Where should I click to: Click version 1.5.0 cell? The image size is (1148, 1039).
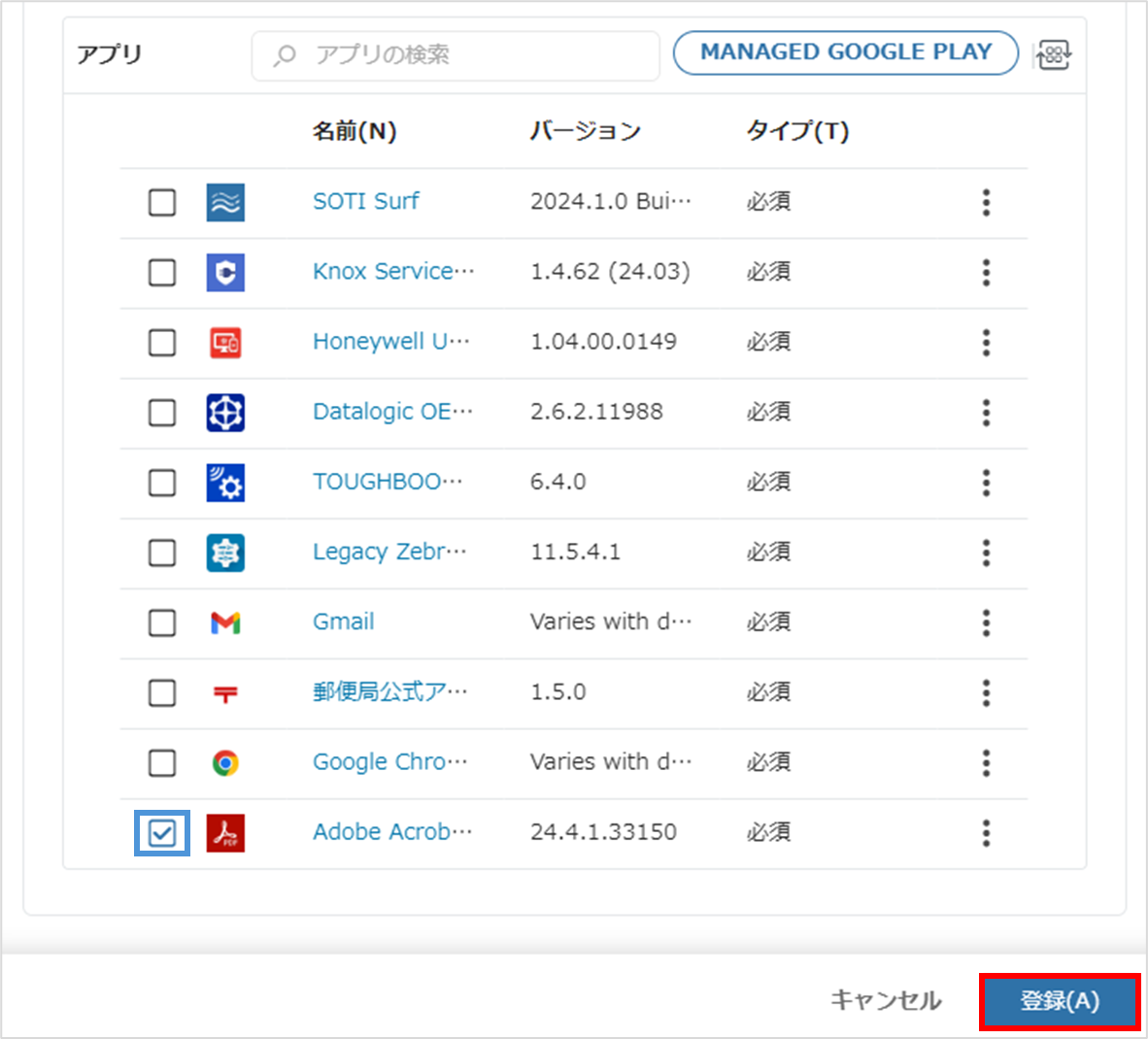(557, 692)
